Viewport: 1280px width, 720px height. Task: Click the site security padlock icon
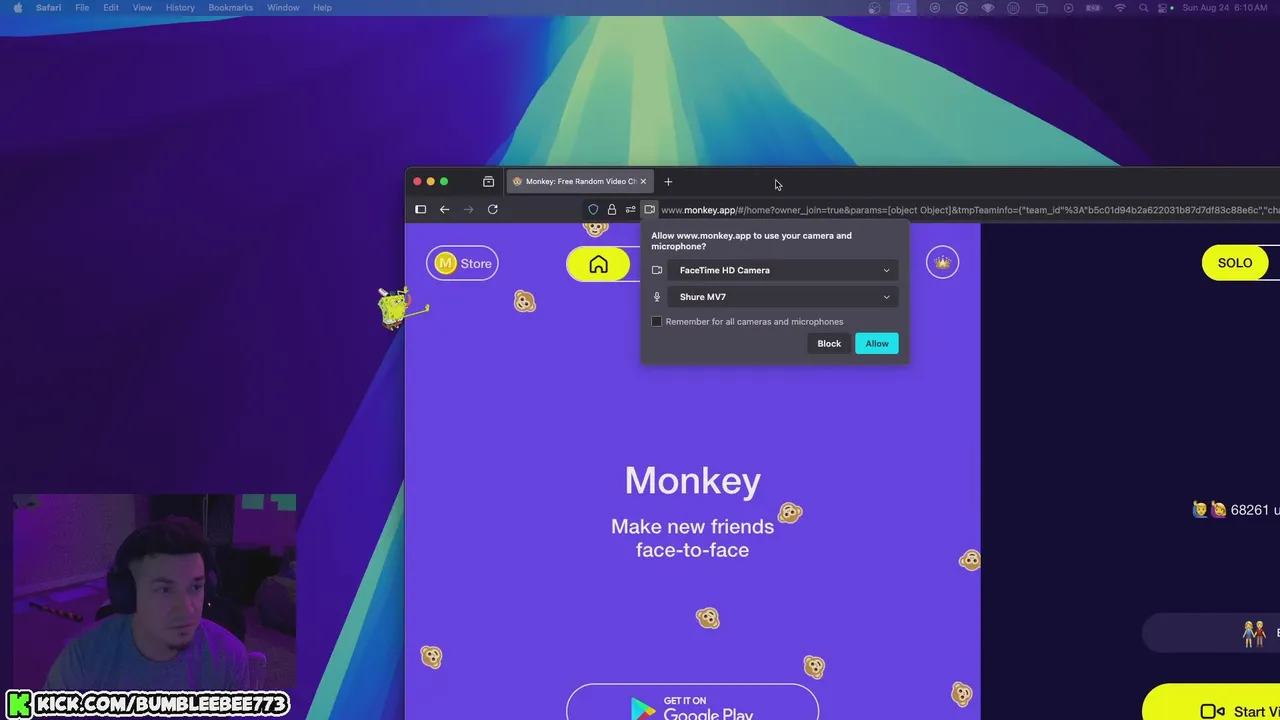611,209
